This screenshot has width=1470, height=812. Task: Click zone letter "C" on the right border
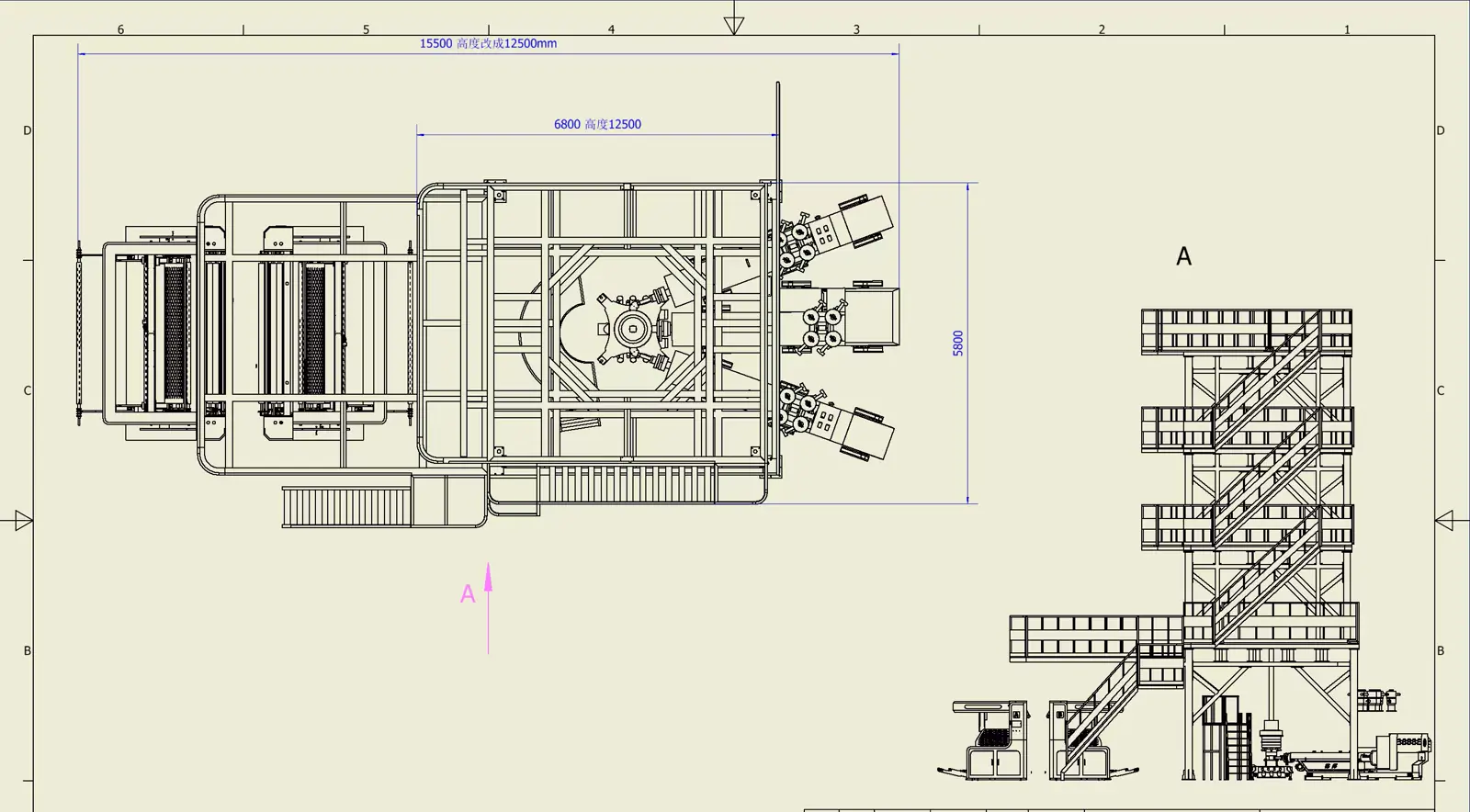click(1441, 390)
